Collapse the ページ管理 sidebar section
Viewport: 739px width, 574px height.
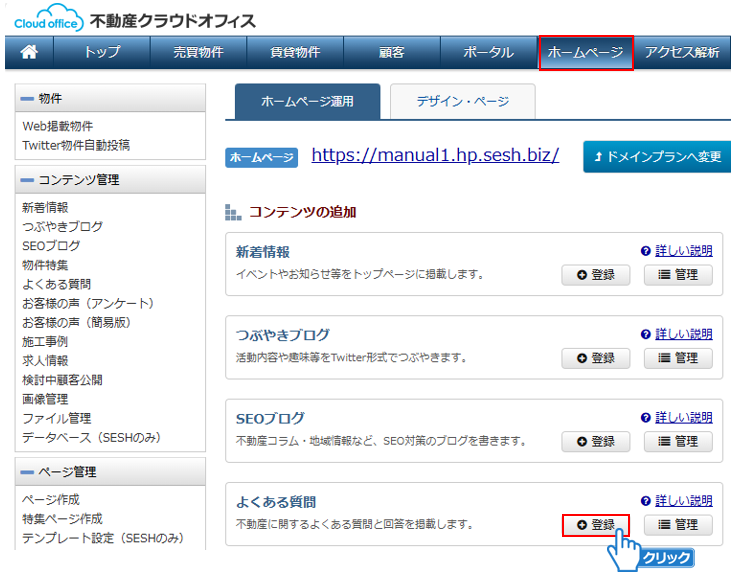28,472
